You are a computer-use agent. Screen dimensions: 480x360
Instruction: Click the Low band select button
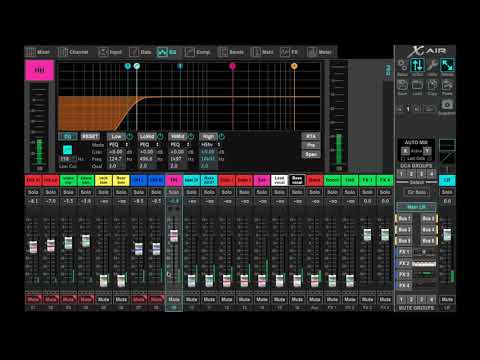pyautogui.click(x=116, y=136)
